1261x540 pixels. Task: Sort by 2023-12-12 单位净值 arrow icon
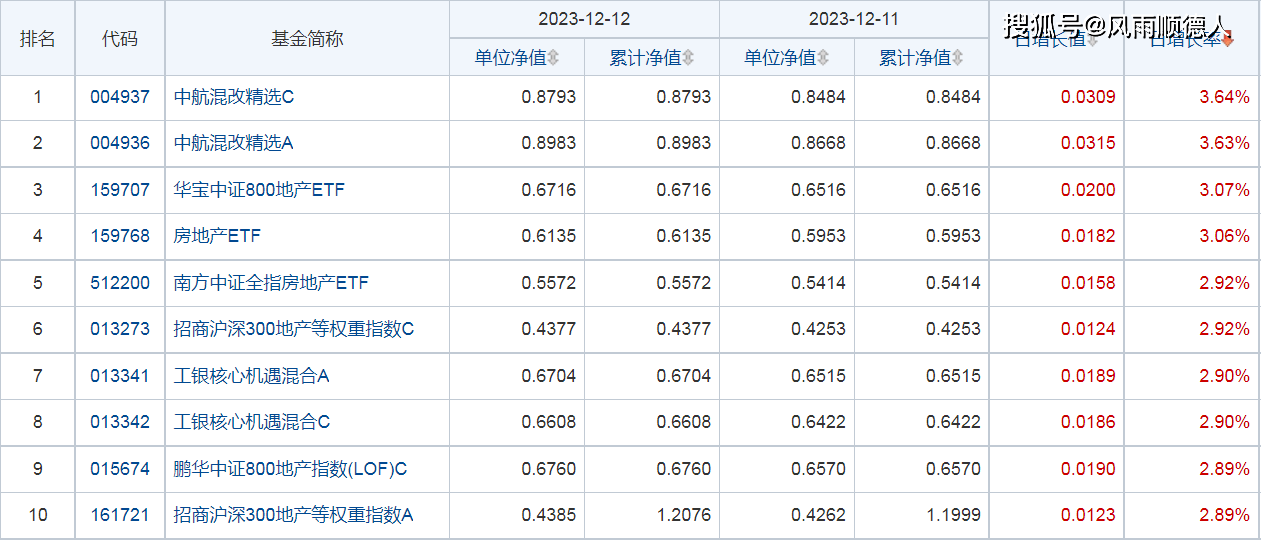tap(553, 58)
